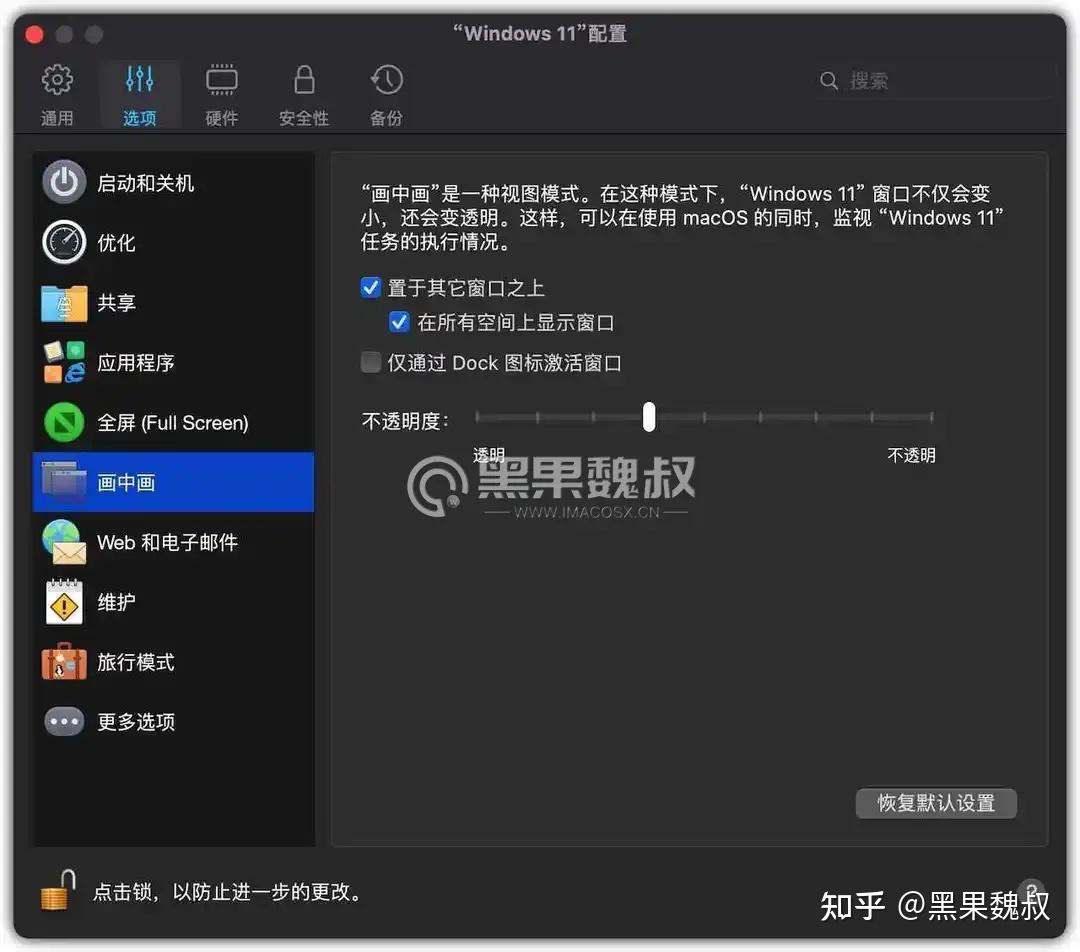Click the unlock padlock to prevent changes
The width and height of the screenshot is (1080, 952).
coord(57,887)
